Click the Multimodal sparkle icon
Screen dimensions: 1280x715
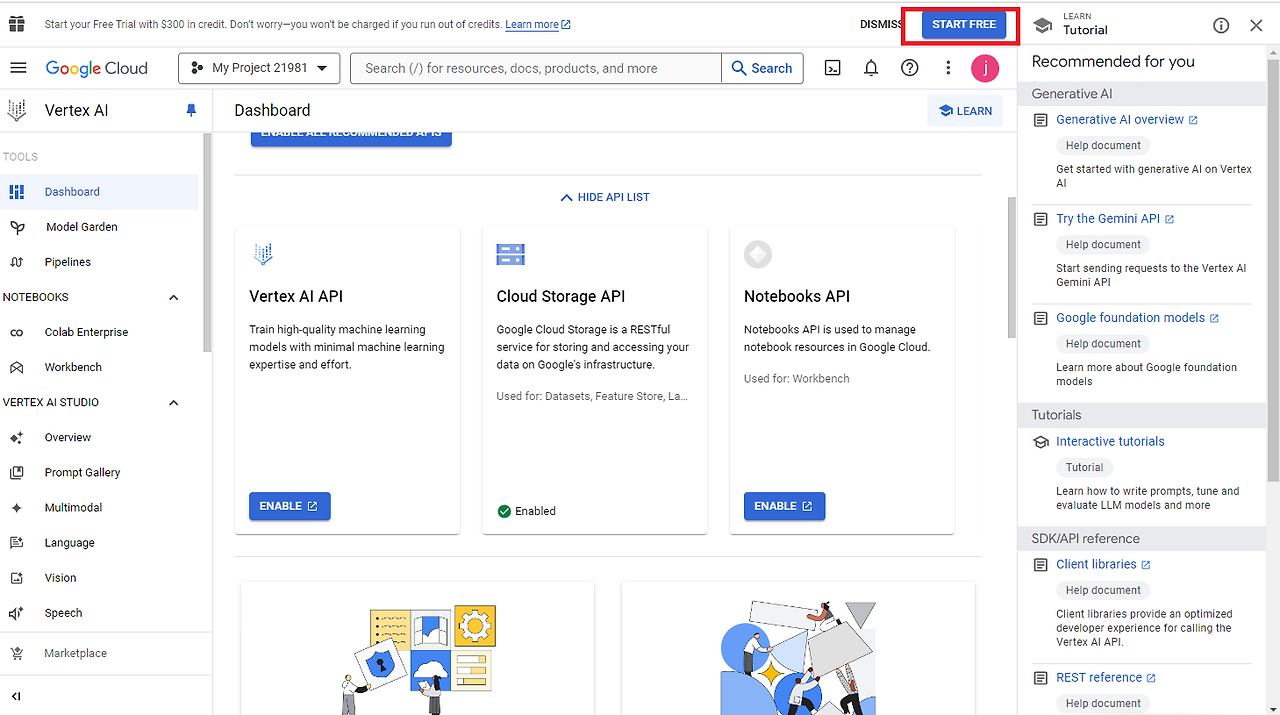(x=17, y=508)
